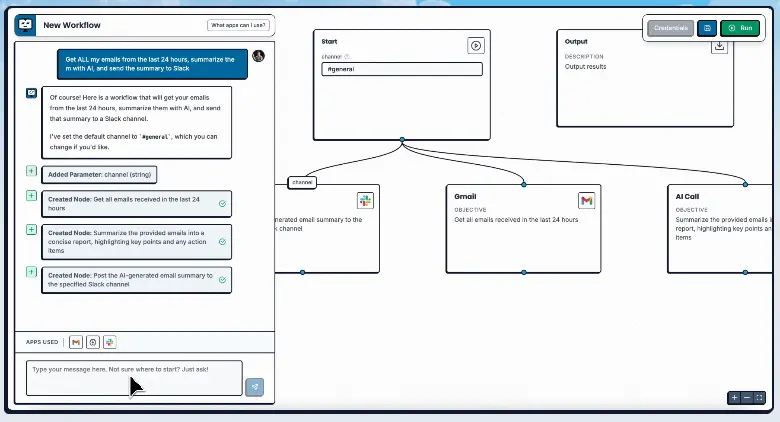Select the AI Call node title
The width and height of the screenshot is (780, 422).
coord(687,197)
